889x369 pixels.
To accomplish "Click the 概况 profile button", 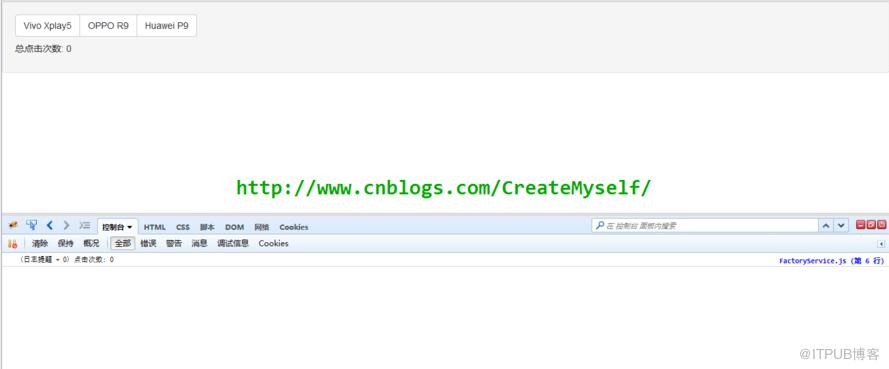I will coord(91,244).
